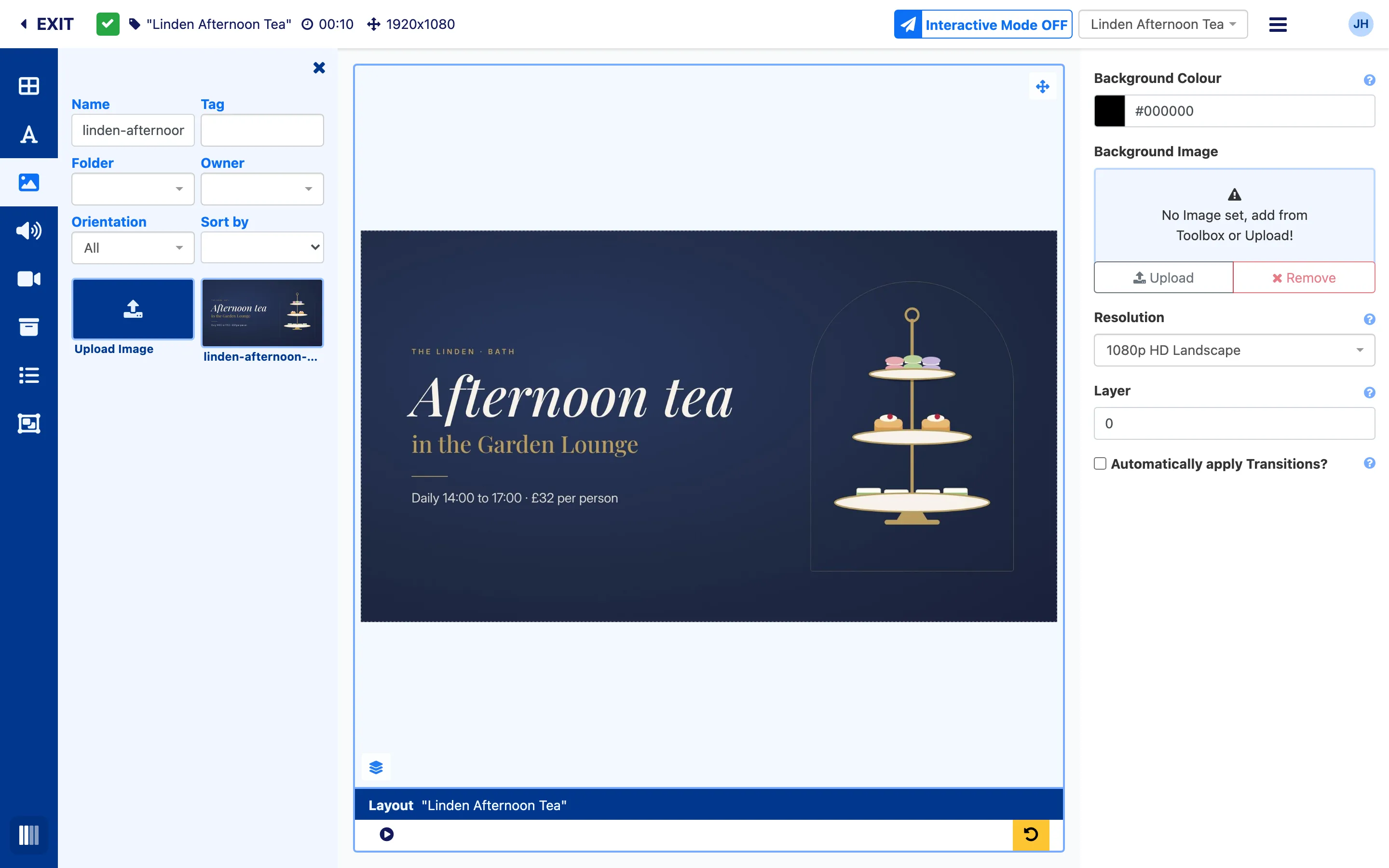The height and width of the screenshot is (868, 1389).
Task: Click the Tag input field
Action: [262, 130]
